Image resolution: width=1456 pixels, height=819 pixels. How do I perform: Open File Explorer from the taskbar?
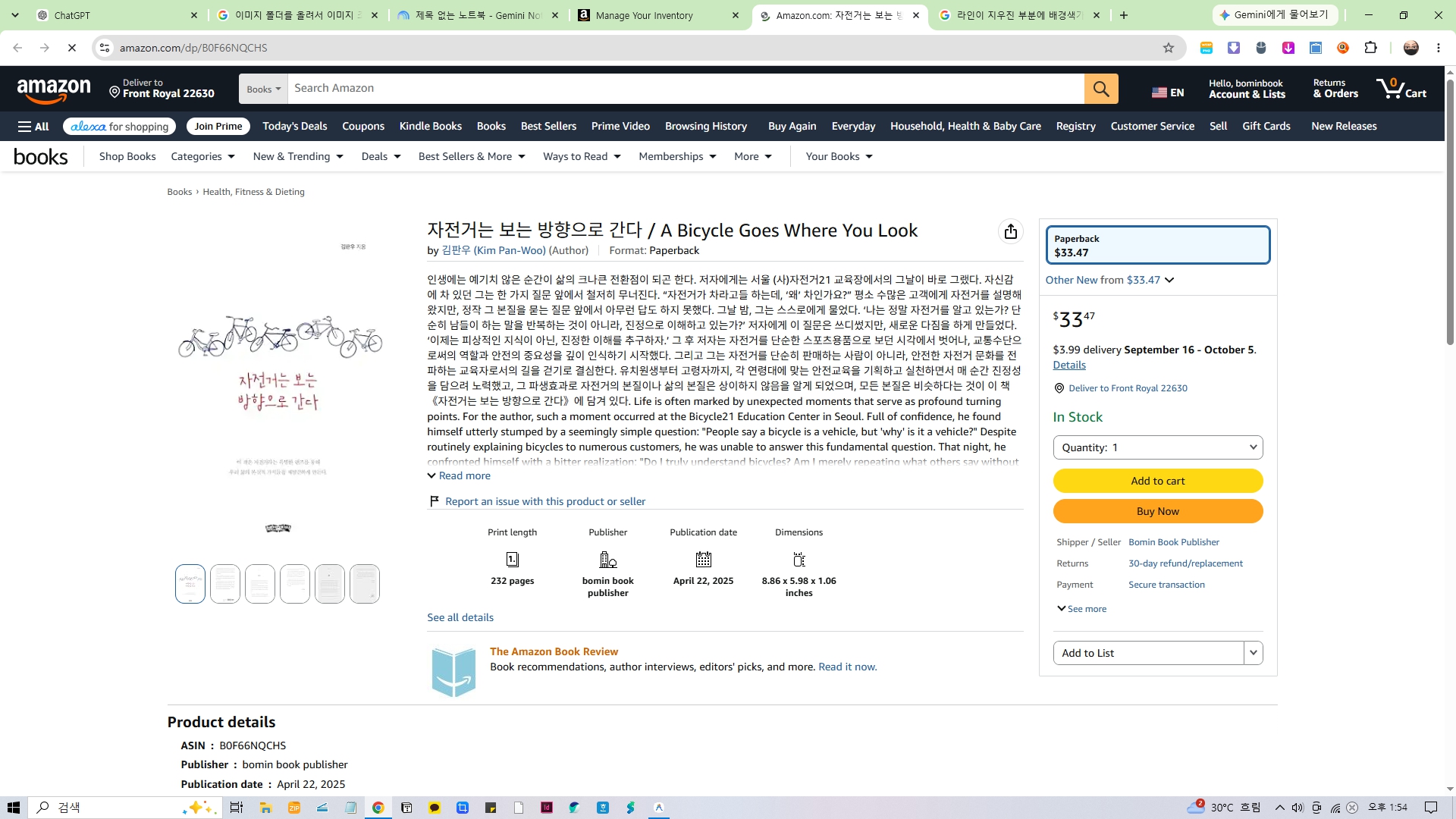[265, 808]
